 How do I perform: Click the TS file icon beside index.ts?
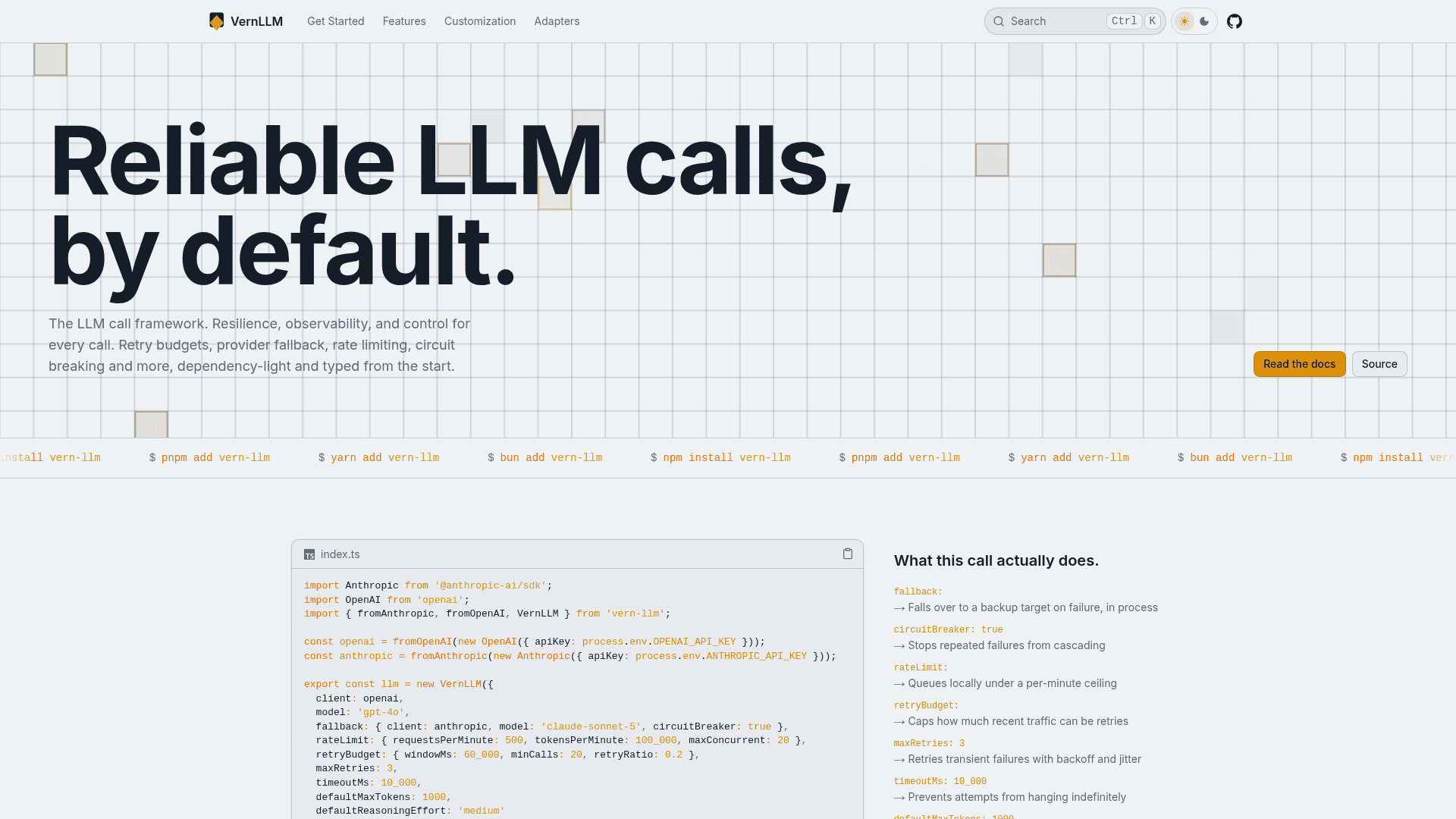(x=309, y=555)
